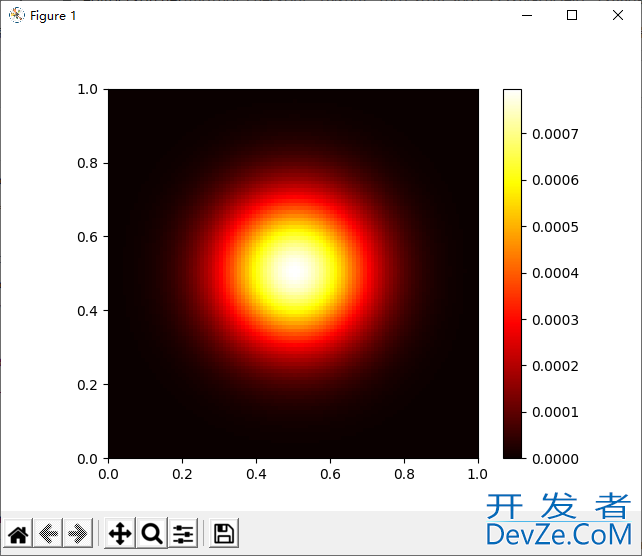Save the figure with the floppy disk icon

pyautogui.click(x=224, y=534)
